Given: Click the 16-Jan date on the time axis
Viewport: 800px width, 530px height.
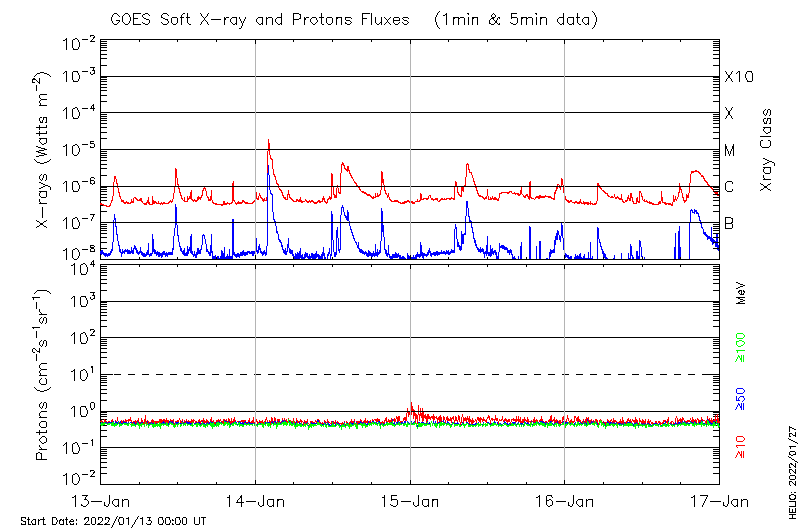Looking at the screenshot, I should click(565, 500).
